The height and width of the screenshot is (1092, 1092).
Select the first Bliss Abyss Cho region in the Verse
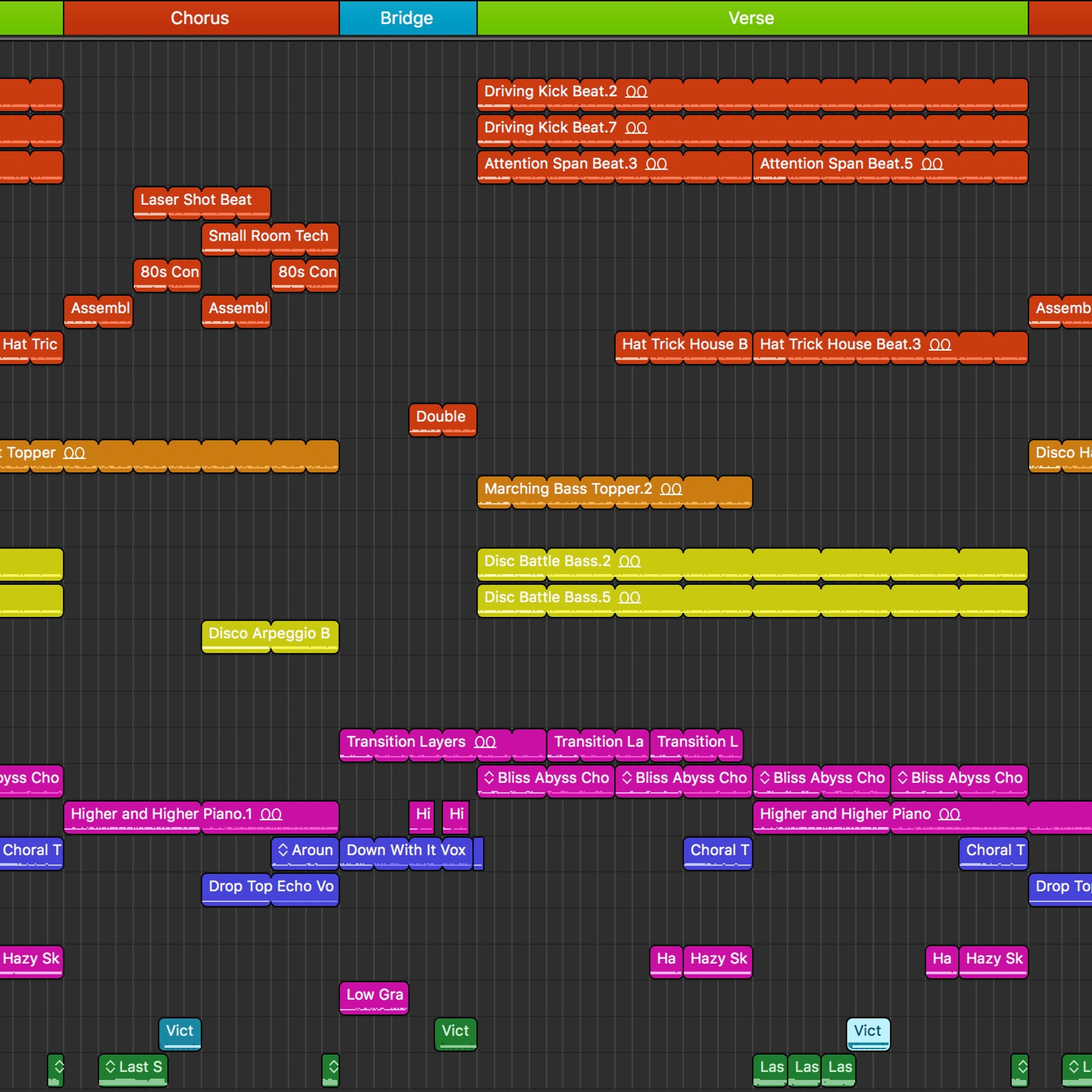click(546, 781)
